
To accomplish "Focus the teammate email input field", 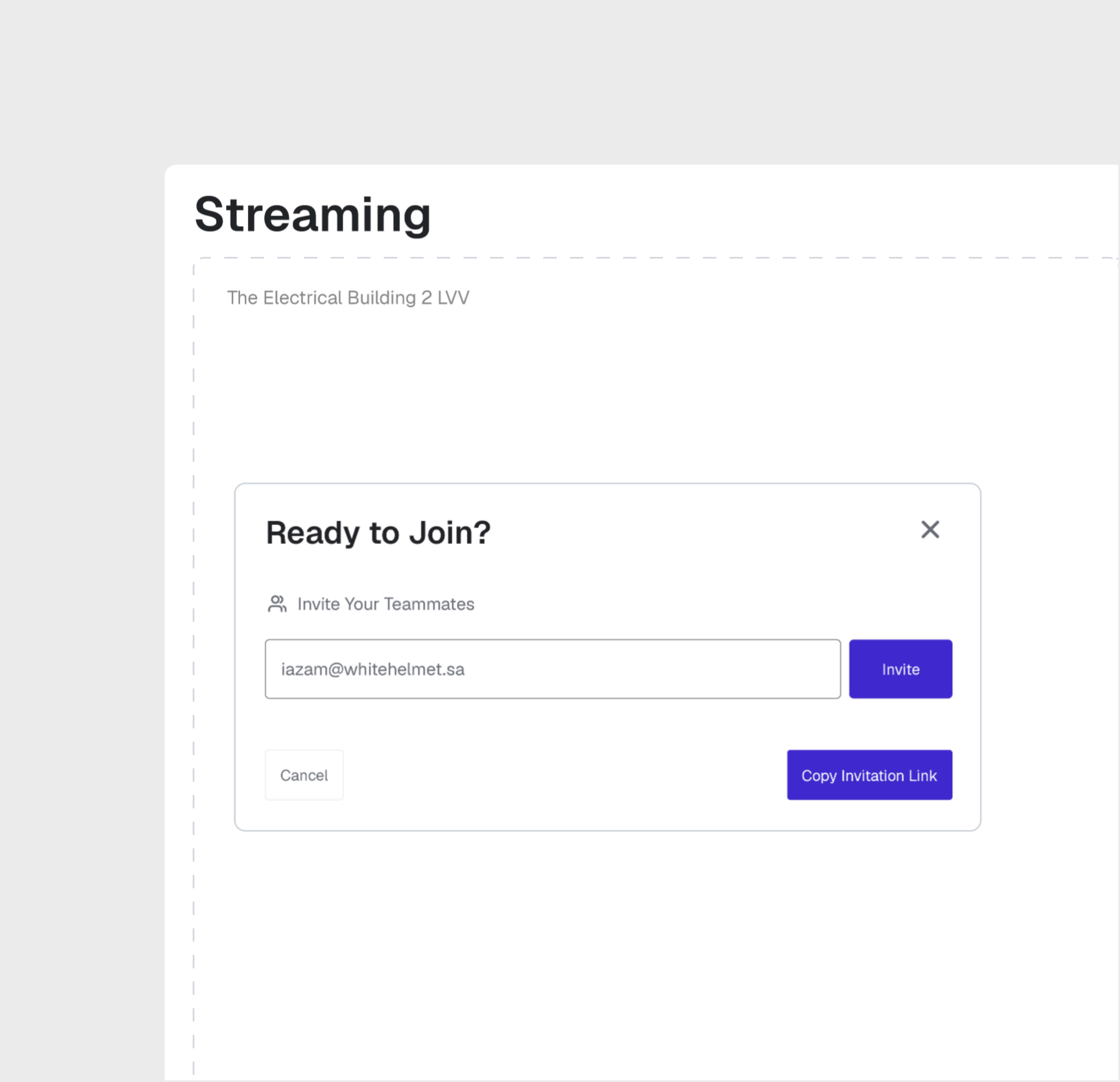I will (552, 669).
